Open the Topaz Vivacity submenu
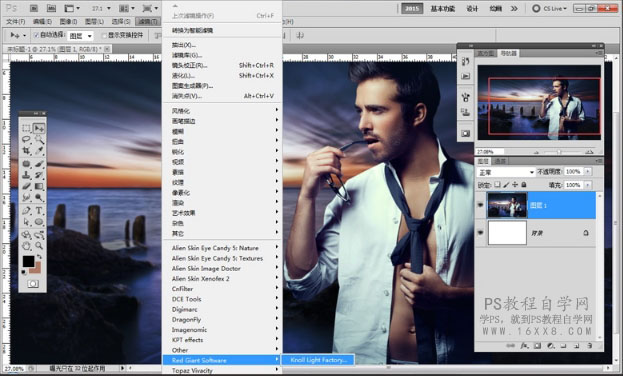Image resolution: width=623 pixels, height=376 pixels. pos(222,370)
